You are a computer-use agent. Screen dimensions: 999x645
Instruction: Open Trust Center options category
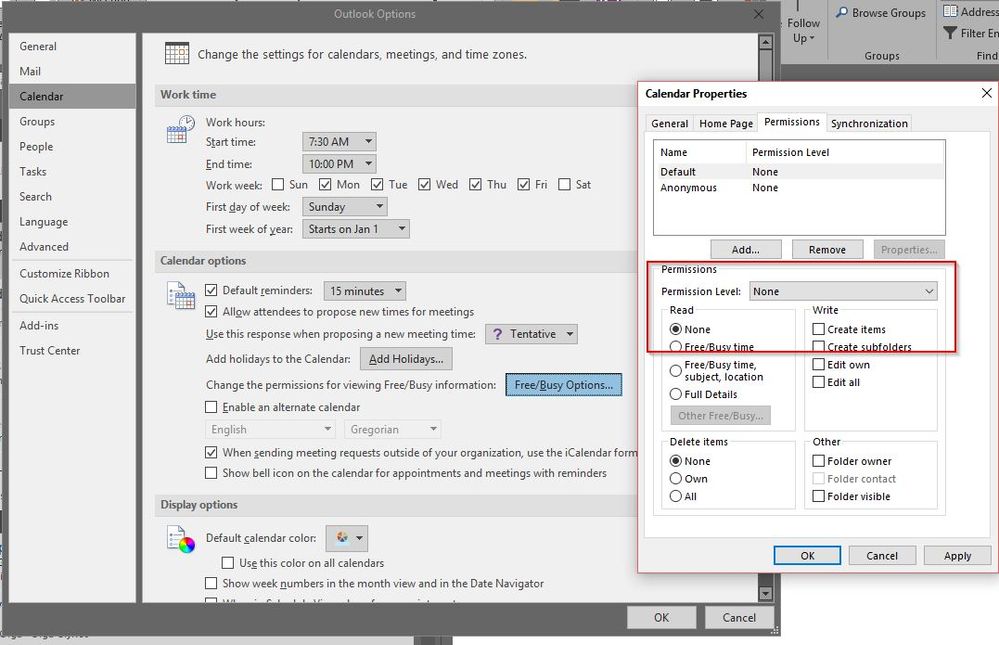[73, 350]
